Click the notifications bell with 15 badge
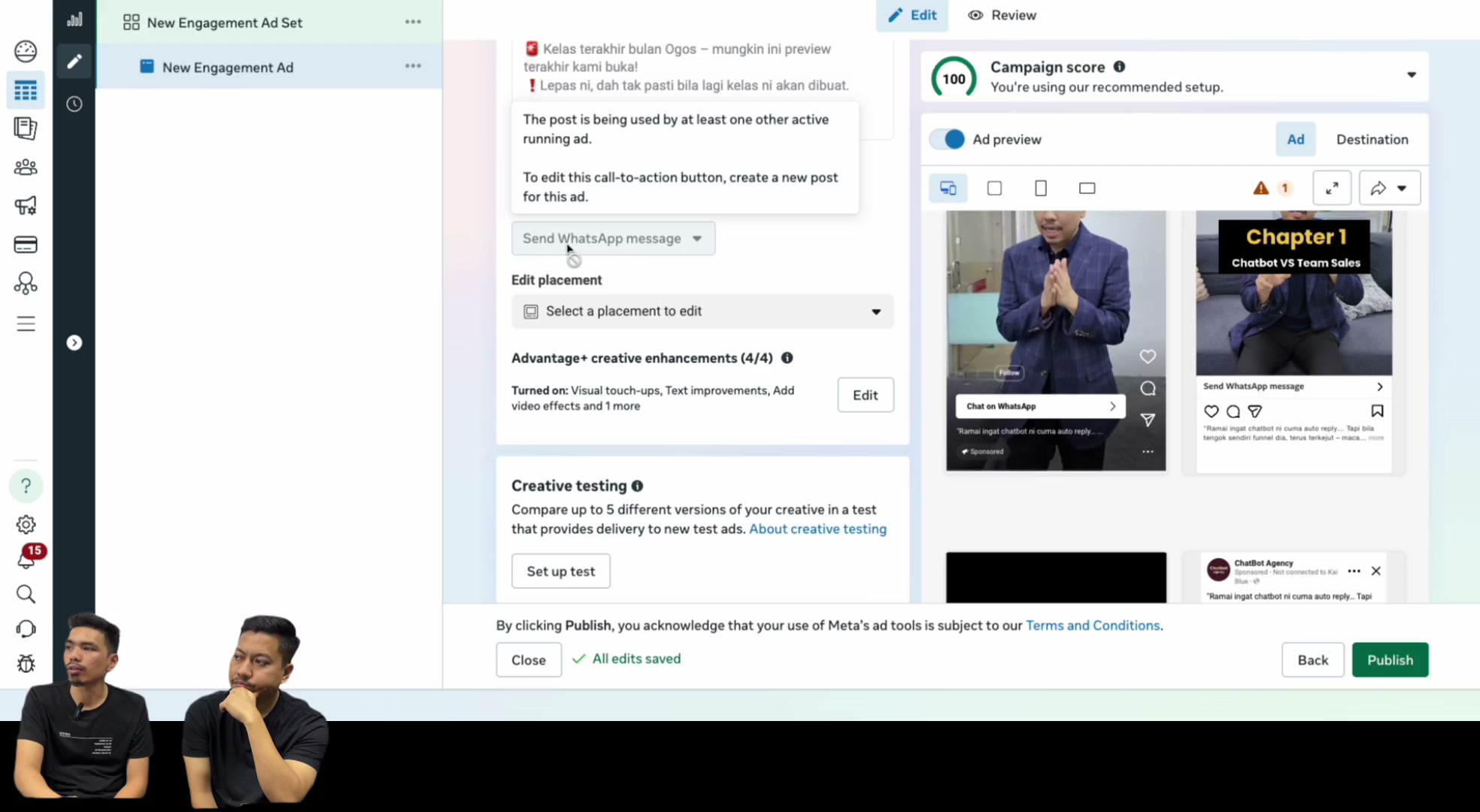The height and width of the screenshot is (812, 1480). pos(27,558)
